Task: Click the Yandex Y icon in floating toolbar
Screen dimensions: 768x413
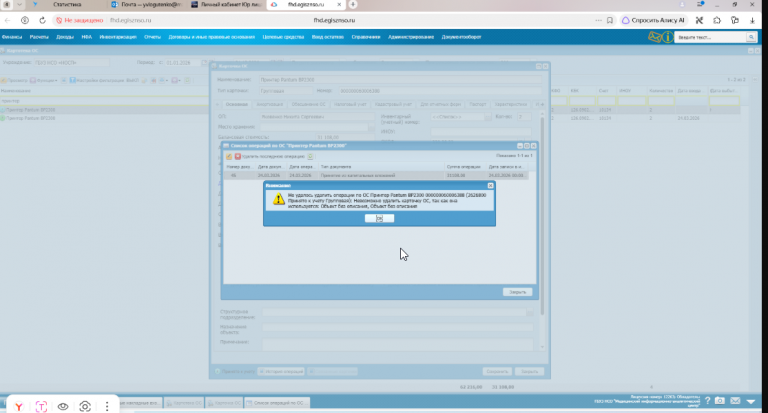Action: (19, 407)
